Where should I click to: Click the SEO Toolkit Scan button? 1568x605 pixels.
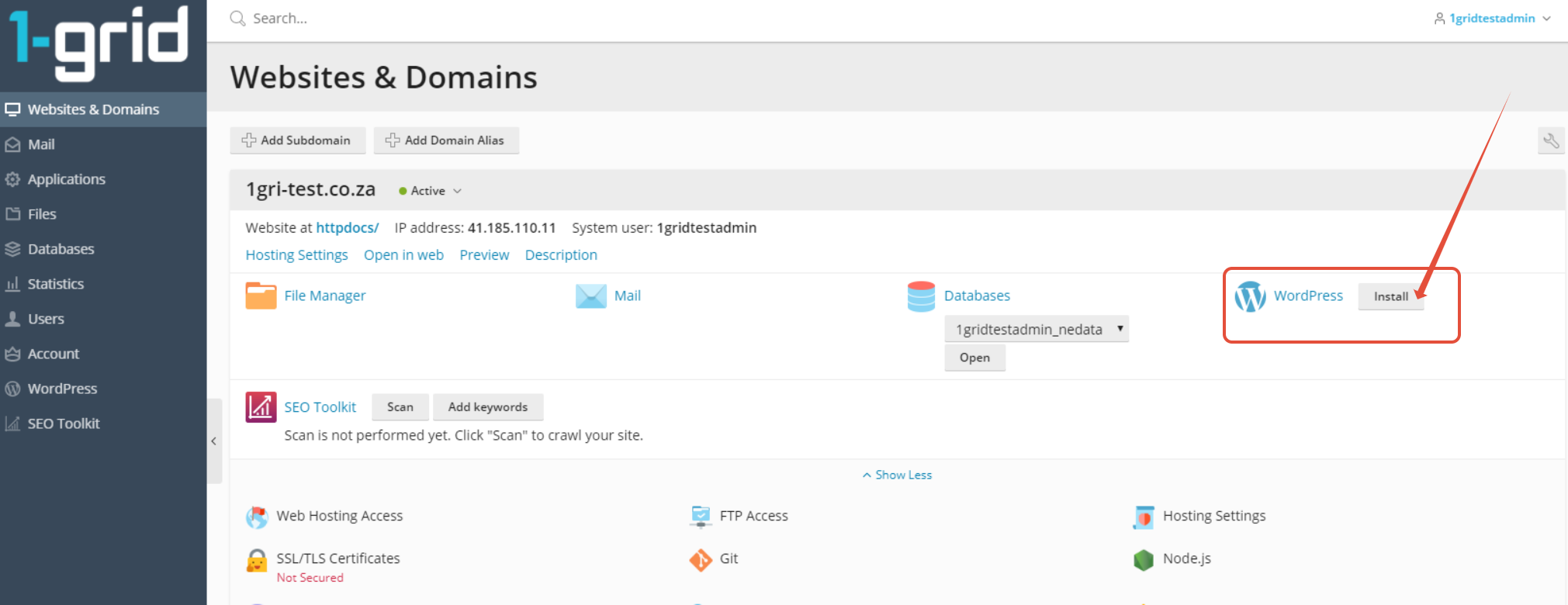tap(400, 407)
